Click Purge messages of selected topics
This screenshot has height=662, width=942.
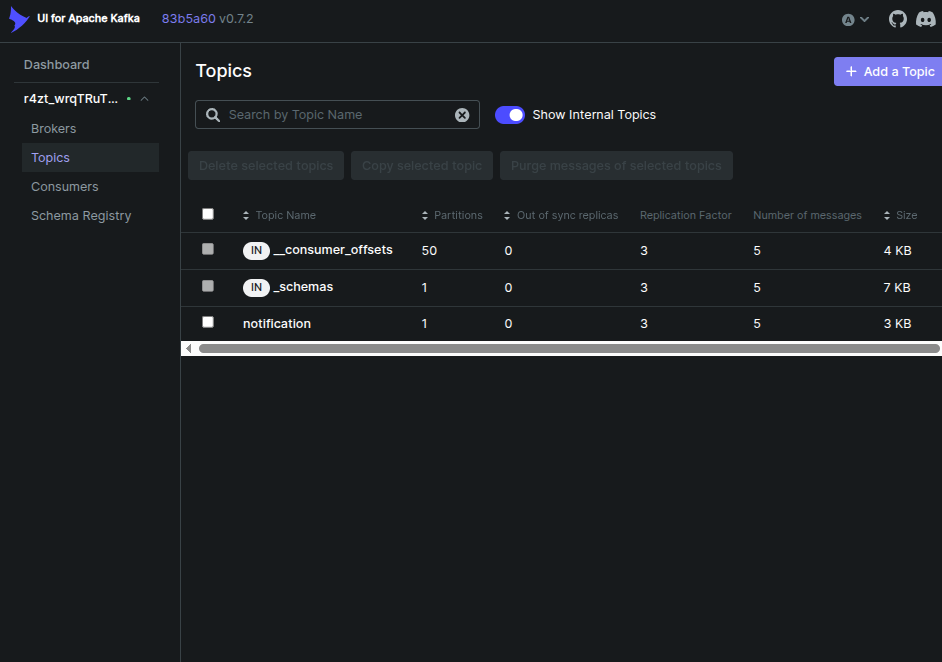616,166
